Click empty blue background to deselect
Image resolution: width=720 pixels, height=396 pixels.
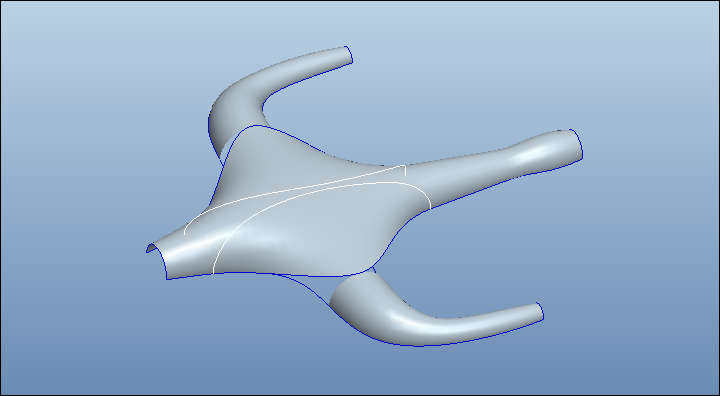click(92, 92)
